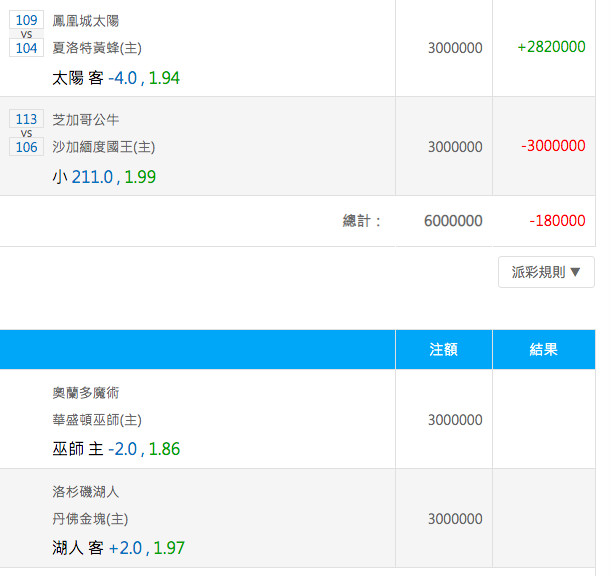Click the -3000000 result value
This screenshot has width=611, height=576.
click(553, 146)
